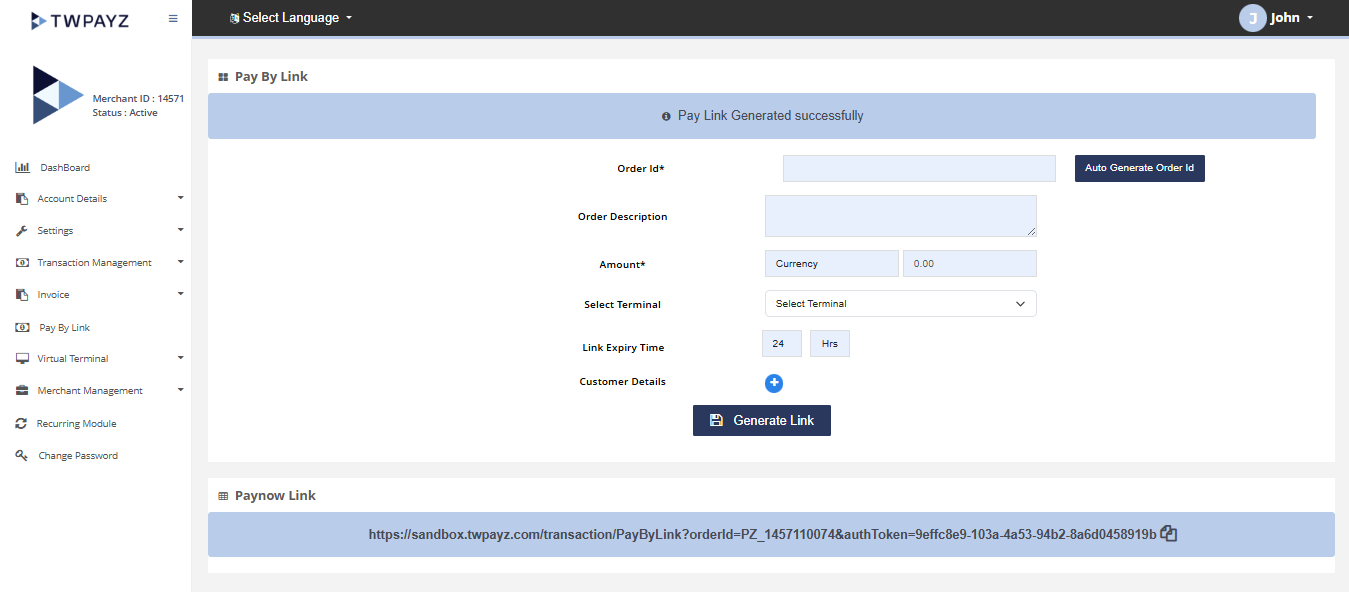This screenshot has height=592, width=1349.
Task: Open Pay By Link in sidebar
Action: (64, 327)
